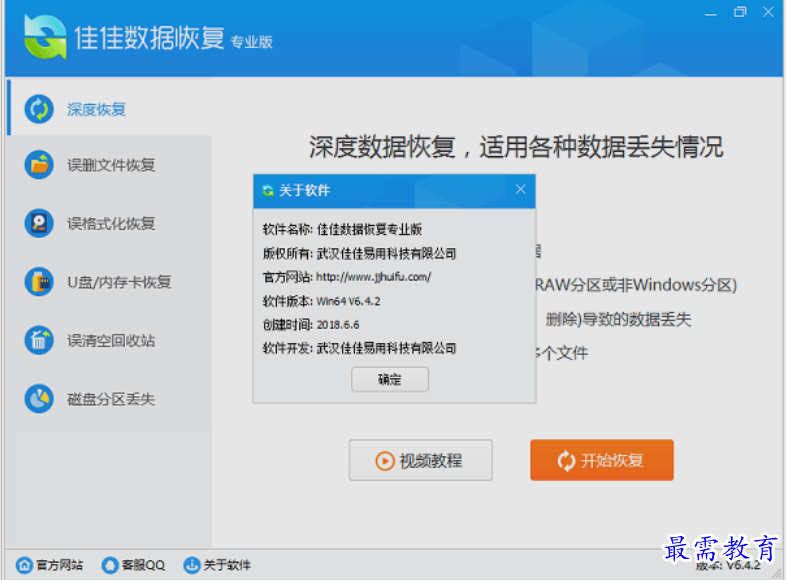
Task: Switch to 误删文件恢复 label
Action: [111, 165]
